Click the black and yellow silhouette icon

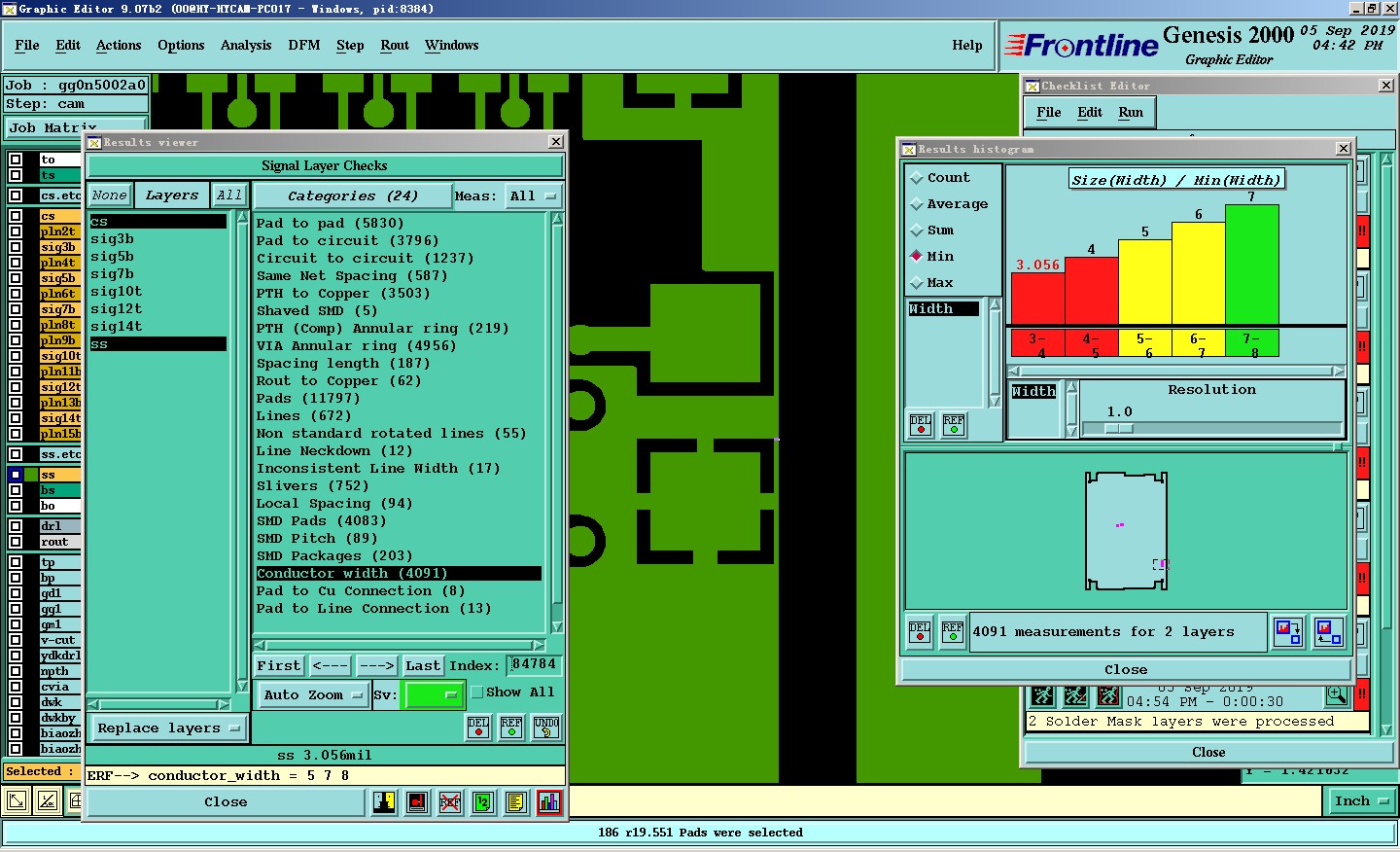[x=385, y=802]
